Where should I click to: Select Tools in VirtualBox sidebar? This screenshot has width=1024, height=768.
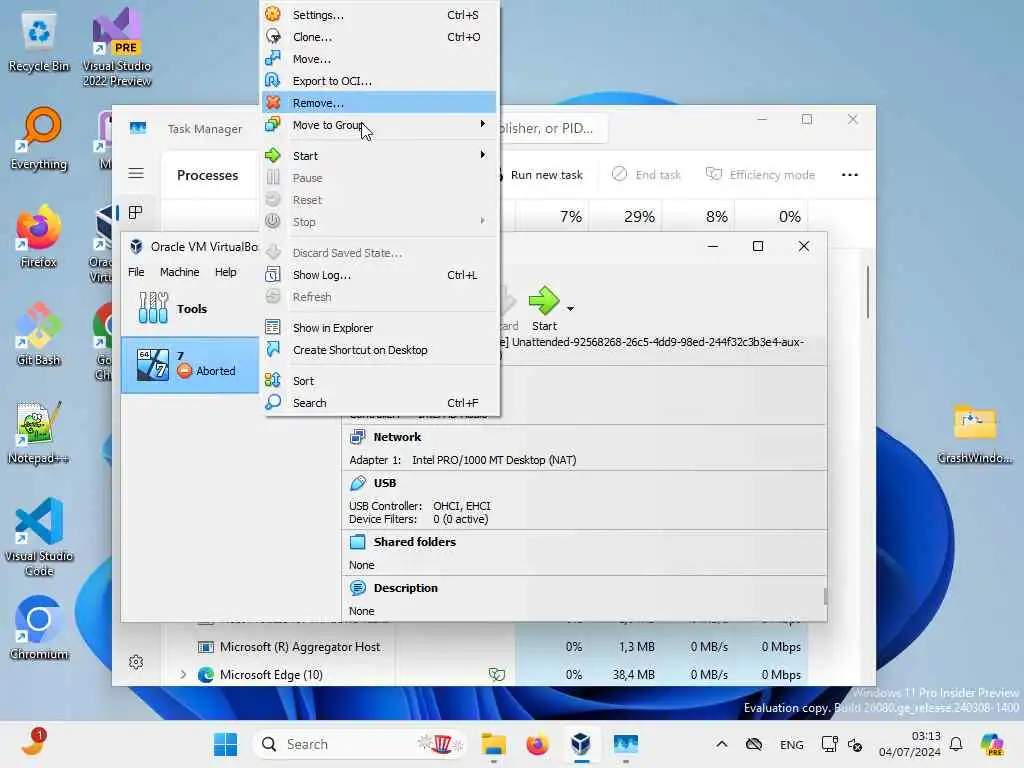tap(190, 308)
